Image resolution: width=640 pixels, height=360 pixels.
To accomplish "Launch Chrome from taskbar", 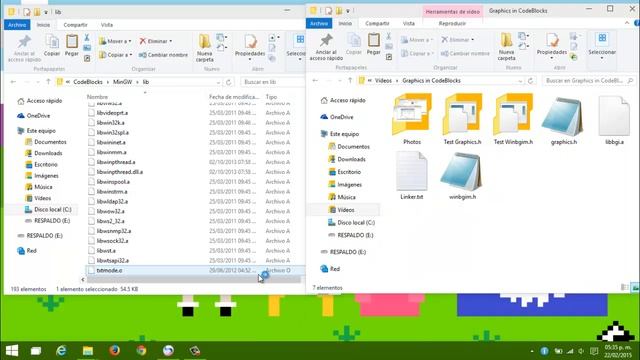I will [x=141, y=351].
